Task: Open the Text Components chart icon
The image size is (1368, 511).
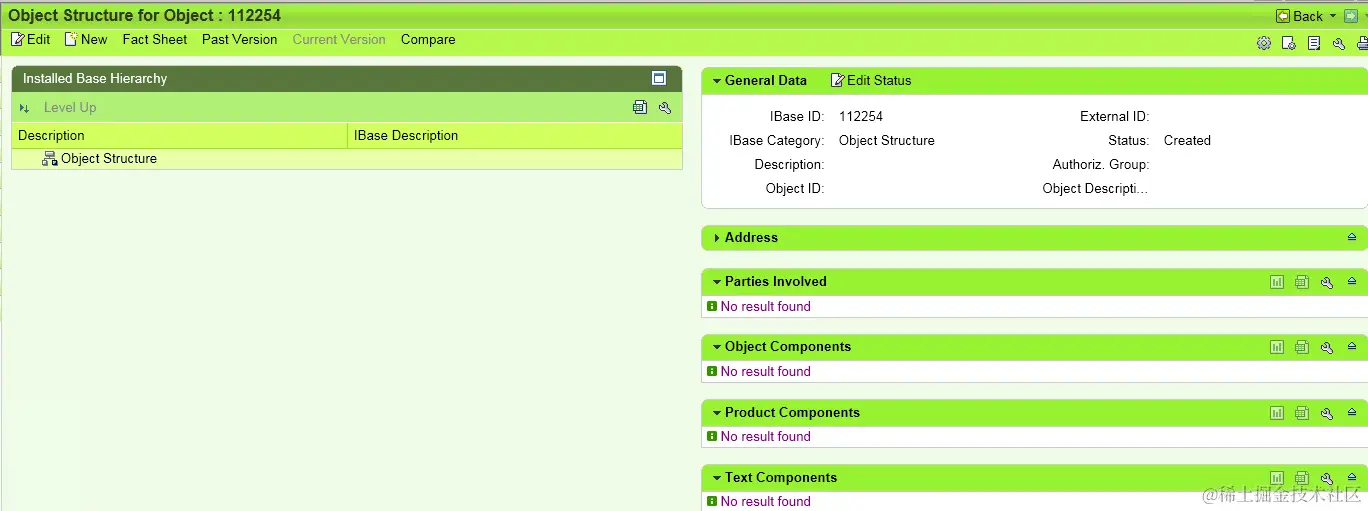Action: point(1277,478)
